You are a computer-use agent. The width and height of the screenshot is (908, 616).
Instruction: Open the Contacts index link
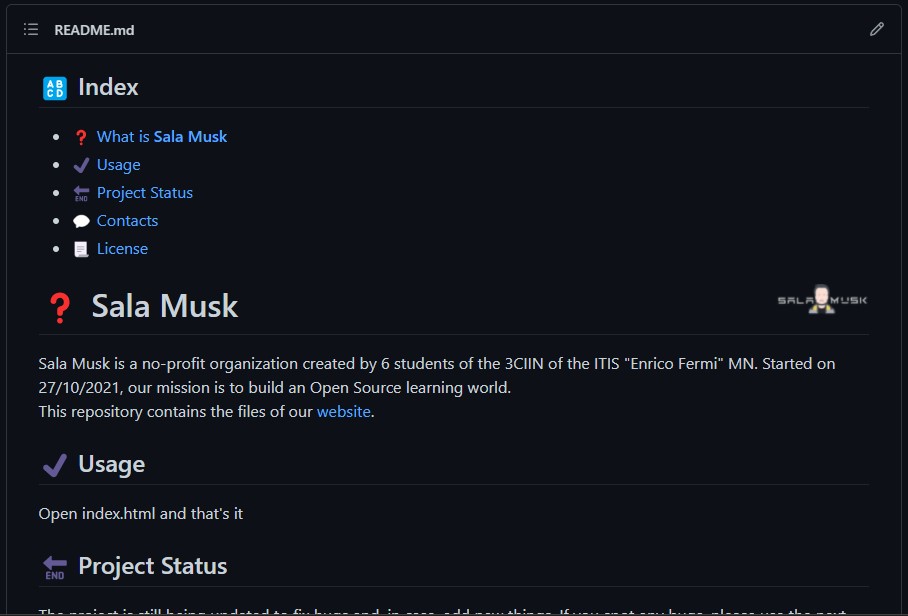[x=127, y=221]
